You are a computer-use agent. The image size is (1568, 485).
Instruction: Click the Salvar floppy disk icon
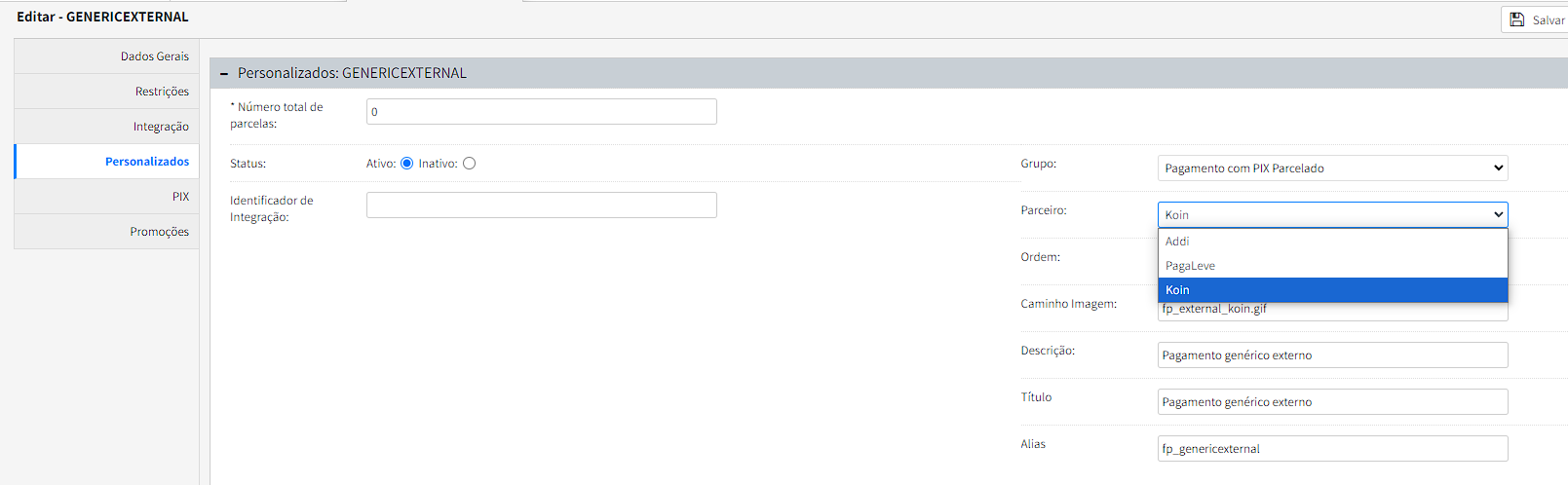tap(1517, 19)
